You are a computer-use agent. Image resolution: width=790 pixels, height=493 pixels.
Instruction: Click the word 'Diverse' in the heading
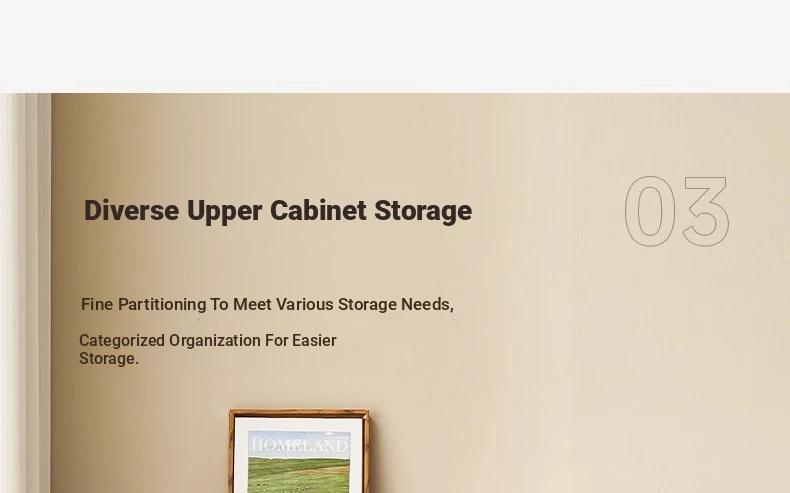click(131, 210)
